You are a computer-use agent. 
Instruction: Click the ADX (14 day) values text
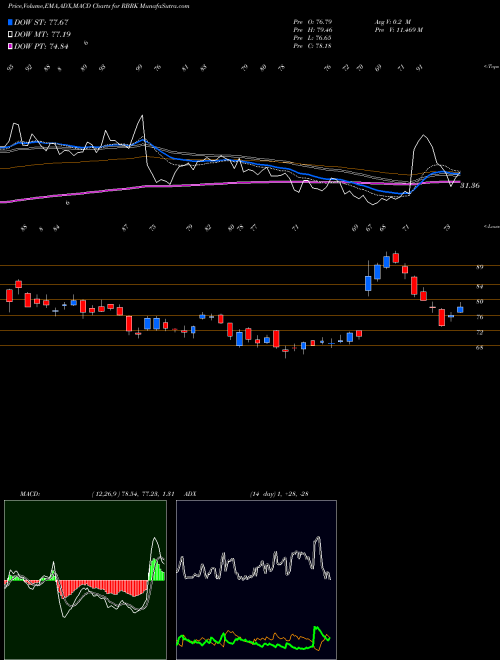point(279,494)
